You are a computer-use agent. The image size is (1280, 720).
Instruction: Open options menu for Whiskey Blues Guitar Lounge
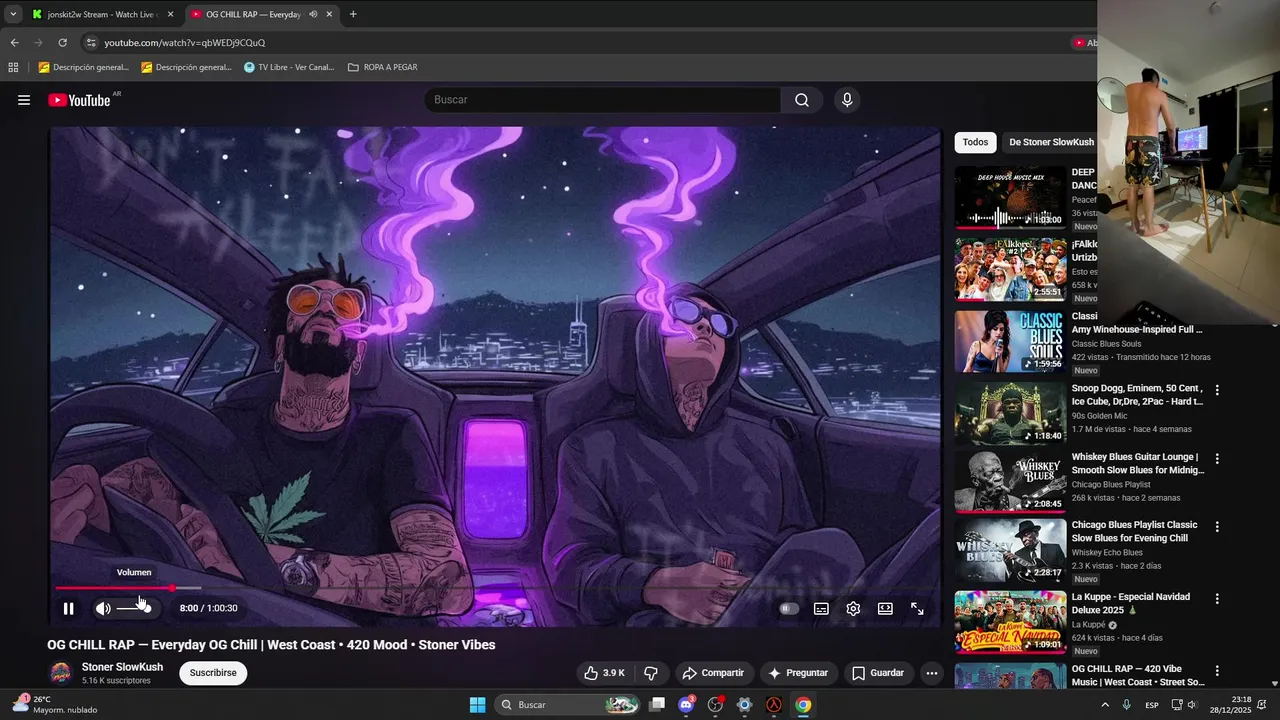pos(1217,459)
